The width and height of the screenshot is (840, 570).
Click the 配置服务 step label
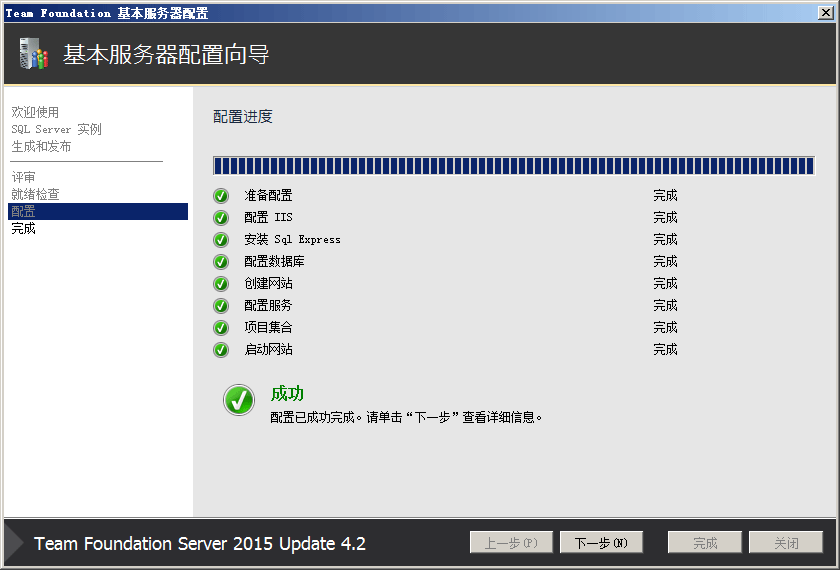(268, 305)
